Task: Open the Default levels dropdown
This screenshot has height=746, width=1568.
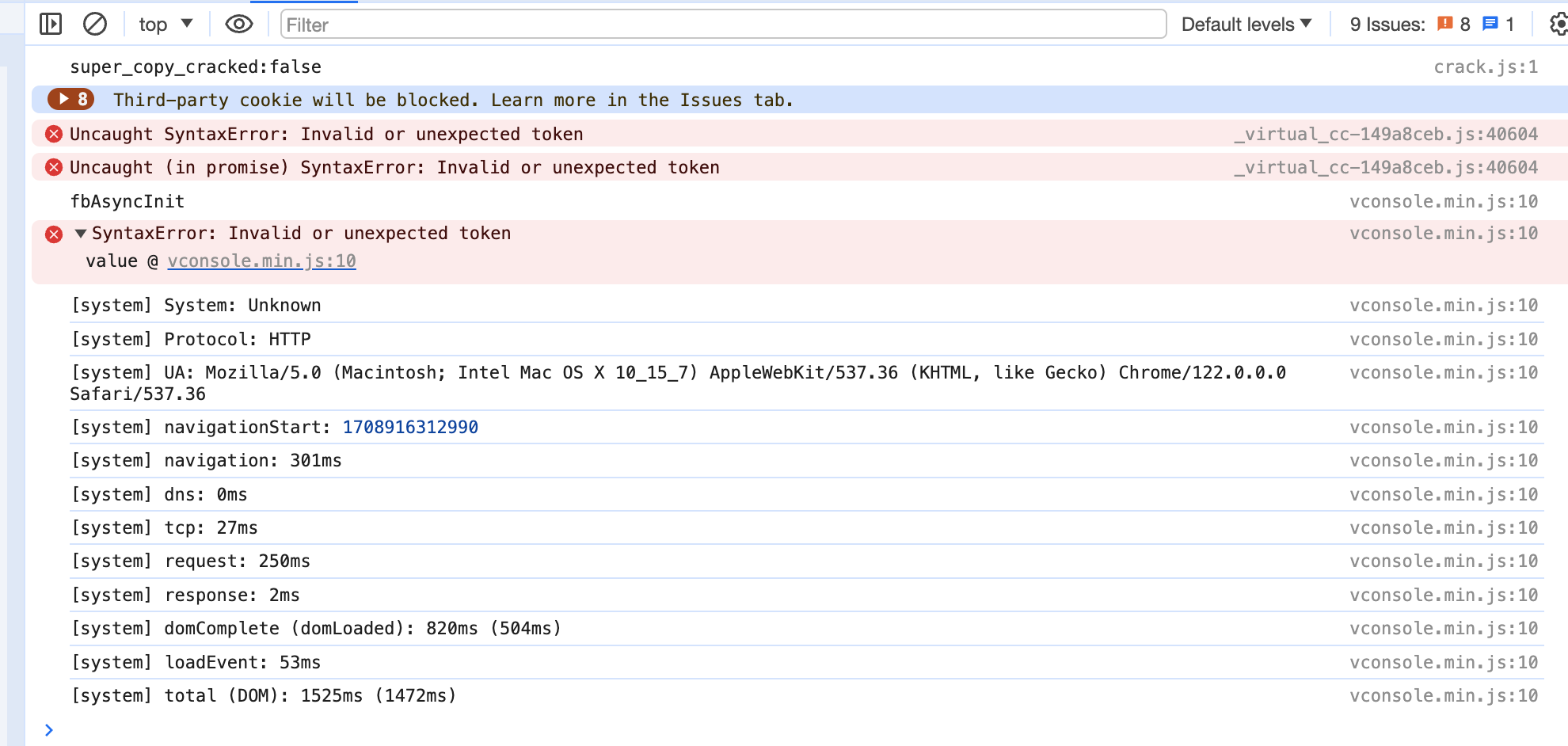Action: (x=1246, y=25)
